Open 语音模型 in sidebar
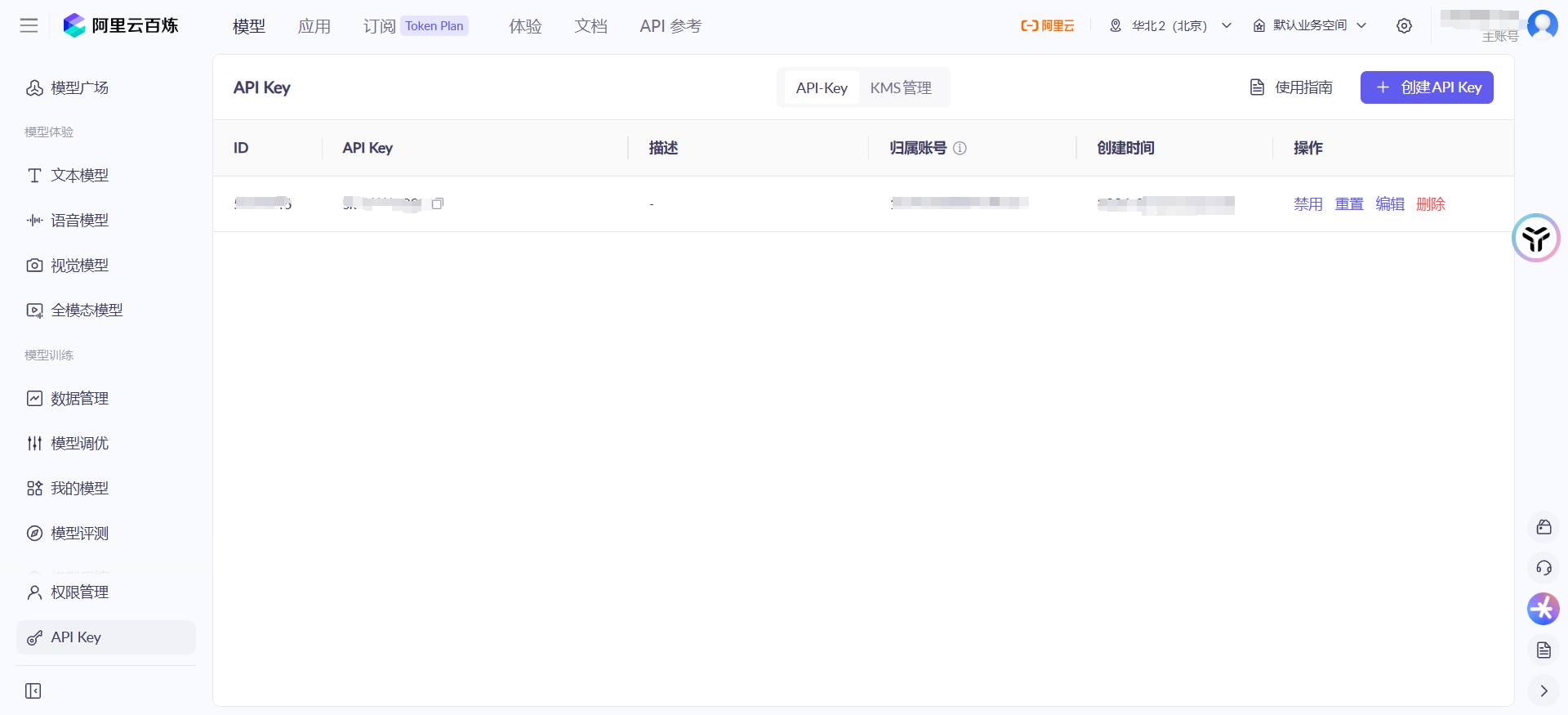This screenshot has height=715, width=1568. point(106,221)
